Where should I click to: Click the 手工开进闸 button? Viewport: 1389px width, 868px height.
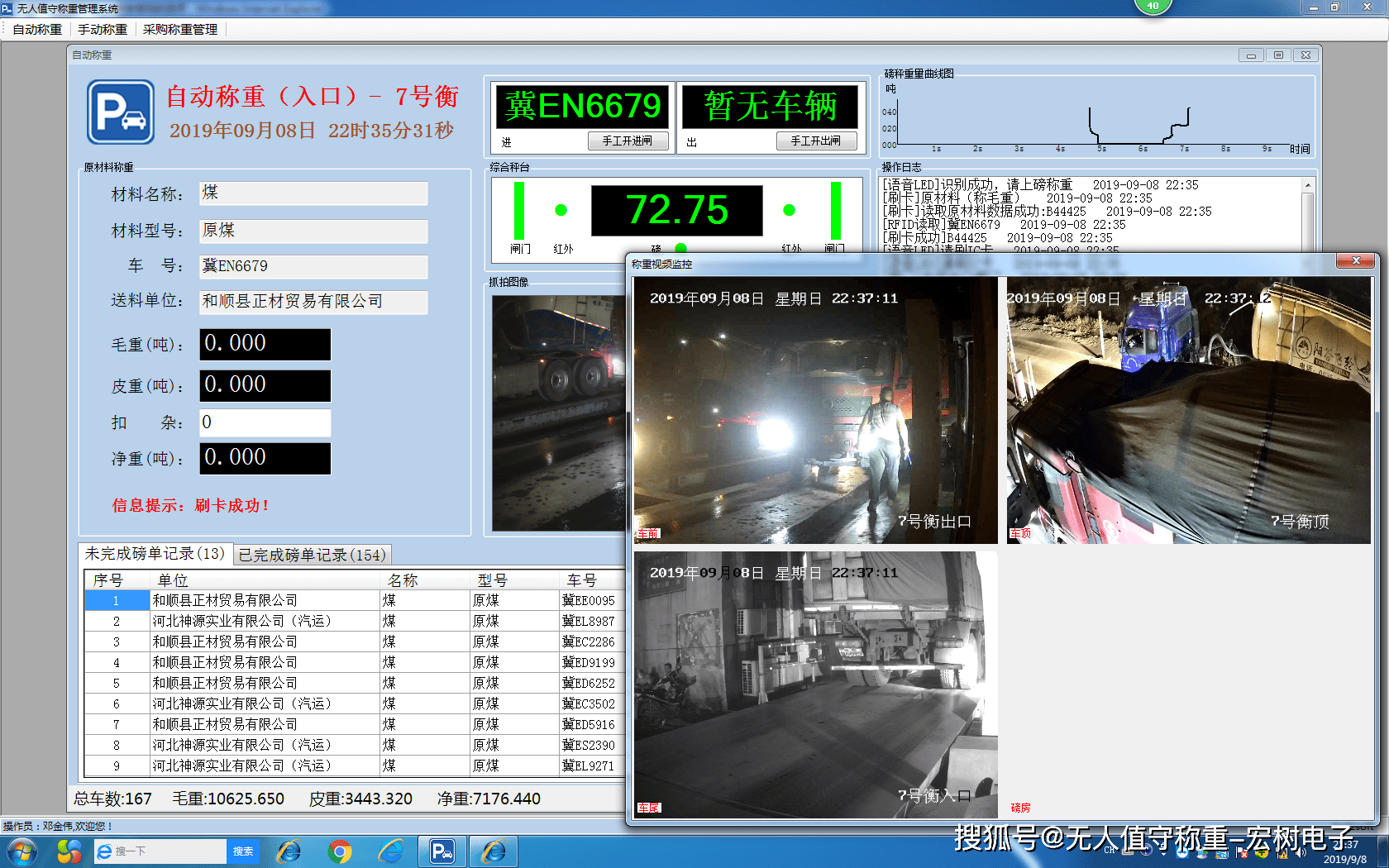628,141
